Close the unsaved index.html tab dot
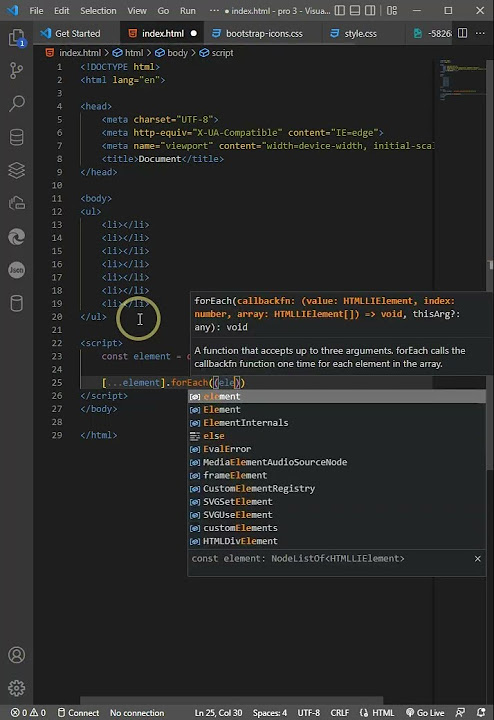The width and height of the screenshot is (494, 720). click(194, 34)
